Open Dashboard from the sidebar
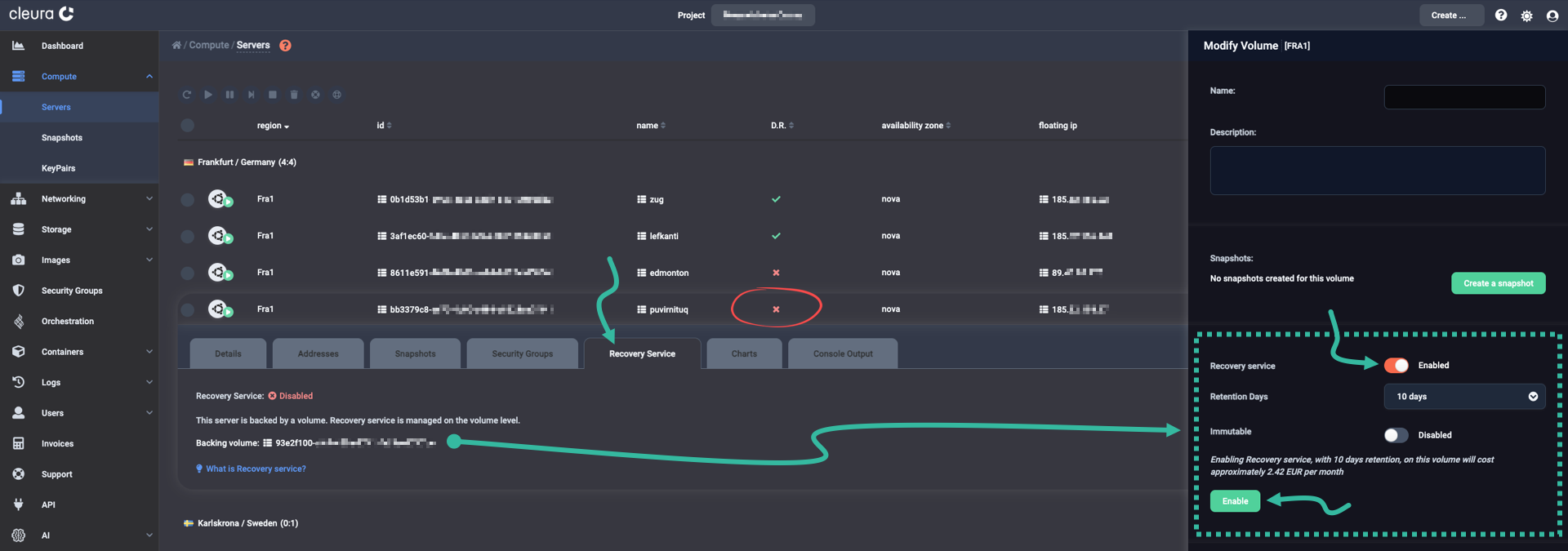Image resolution: width=1568 pixels, height=551 pixels. pyautogui.click(x=62, y=46)
